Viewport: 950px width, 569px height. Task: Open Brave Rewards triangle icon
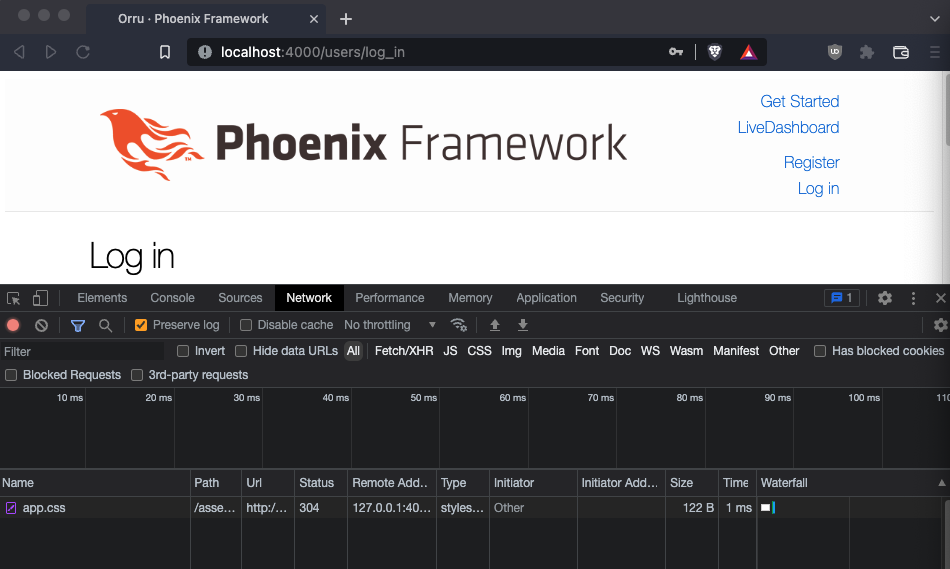pyautogui.click(x=748, y=52)
